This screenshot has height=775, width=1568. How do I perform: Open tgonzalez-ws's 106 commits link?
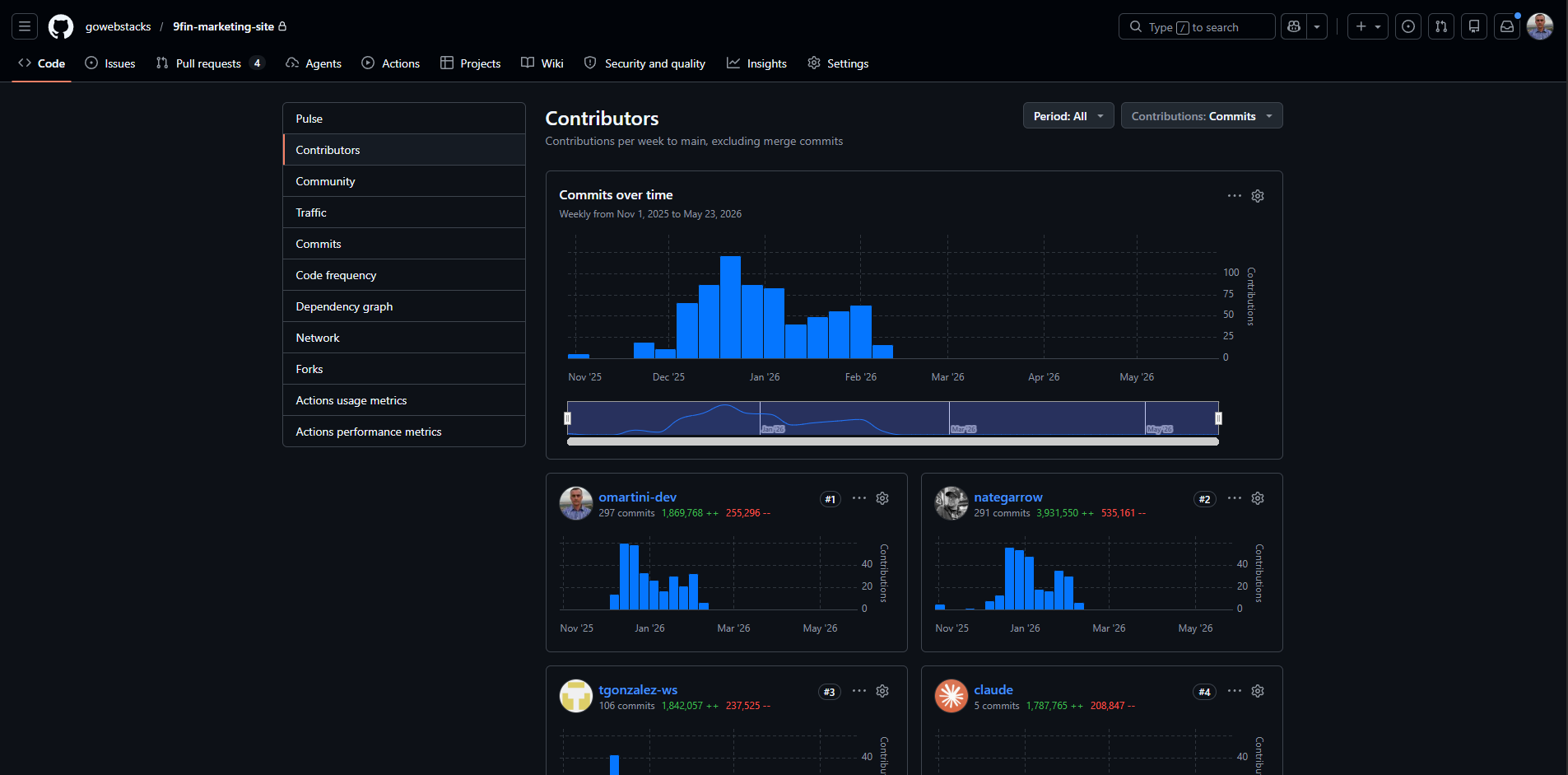[x=626, y=706]
